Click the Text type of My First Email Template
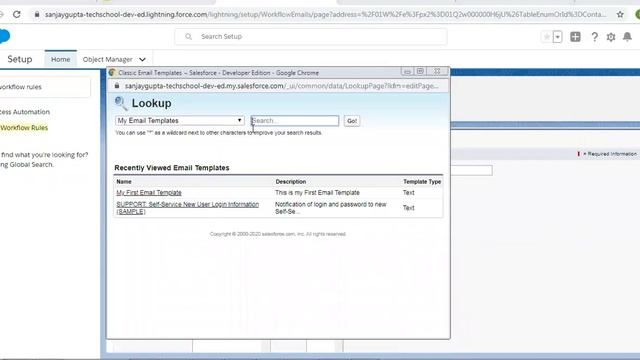The width and height of the screenshot is (640, 360). click(x=409, y=193)
